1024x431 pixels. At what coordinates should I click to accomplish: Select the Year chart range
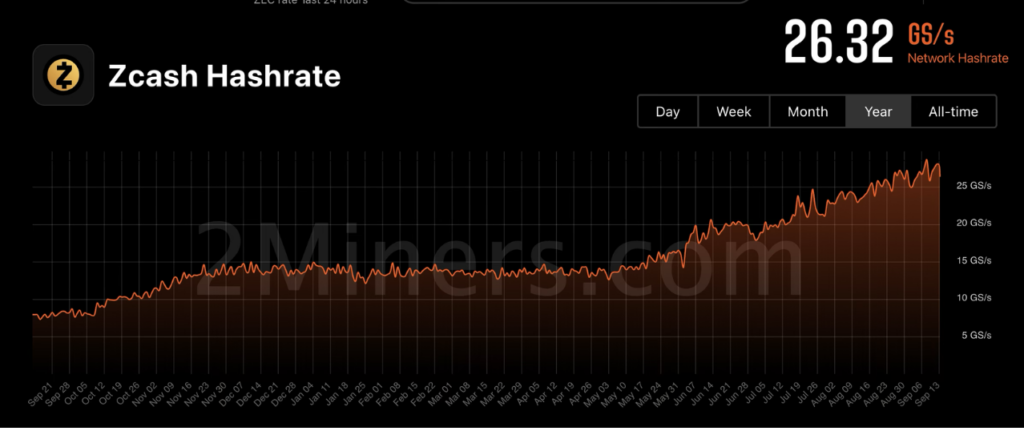(x=878, y=112)
